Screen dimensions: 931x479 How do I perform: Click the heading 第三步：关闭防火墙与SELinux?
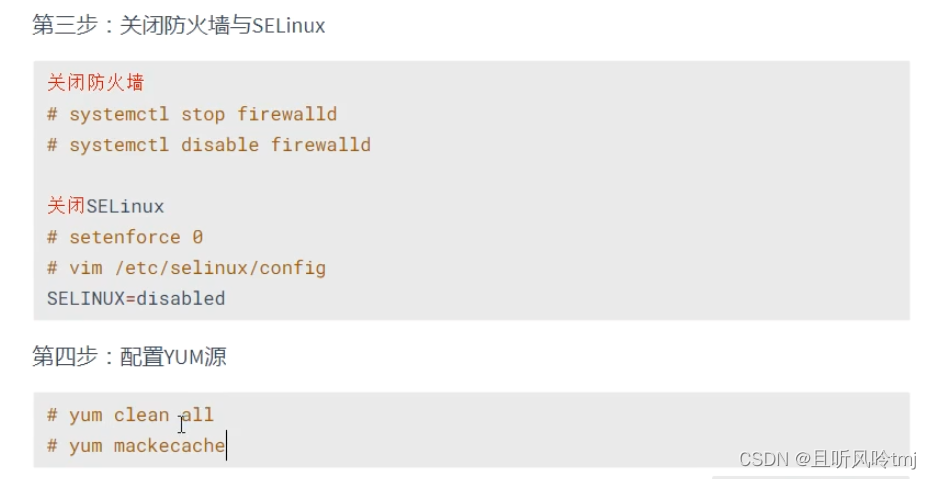click(178, 26)
